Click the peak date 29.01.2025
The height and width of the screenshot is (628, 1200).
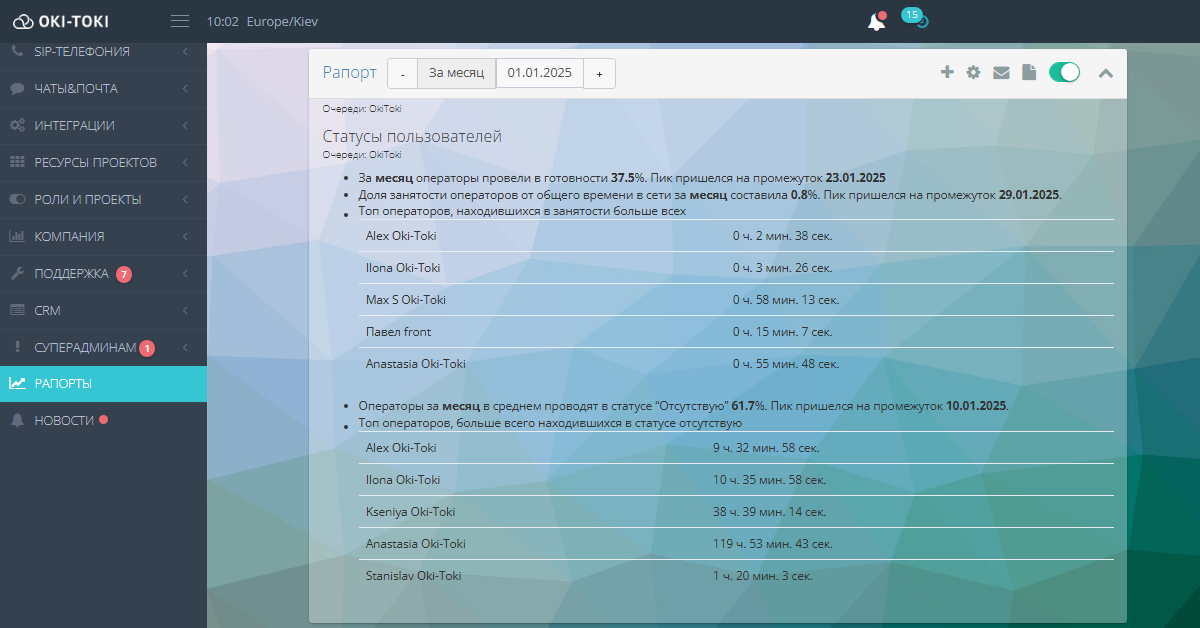(x=1029, y=195)
